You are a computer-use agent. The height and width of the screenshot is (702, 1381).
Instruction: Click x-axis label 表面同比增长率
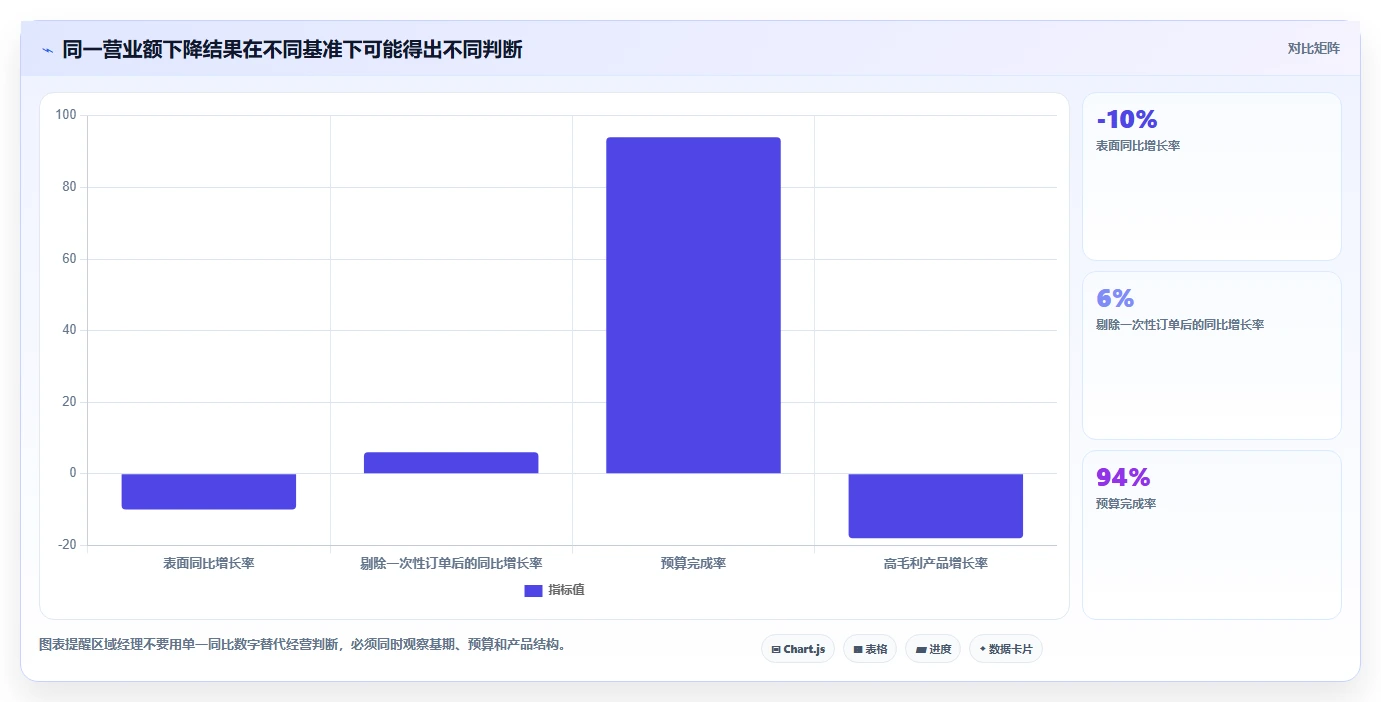click(209, 563)
